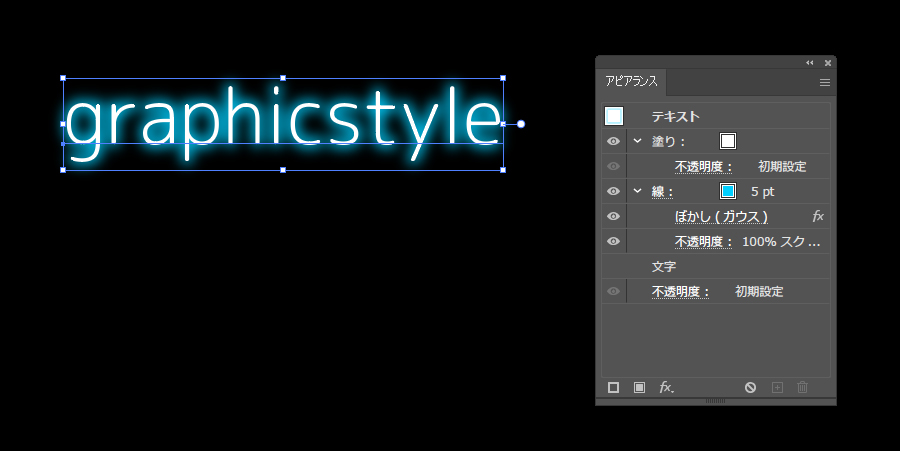Hide the ぼかし (ガウス) effect
This screenshot has width=900, height=451.
coord(613,216)
